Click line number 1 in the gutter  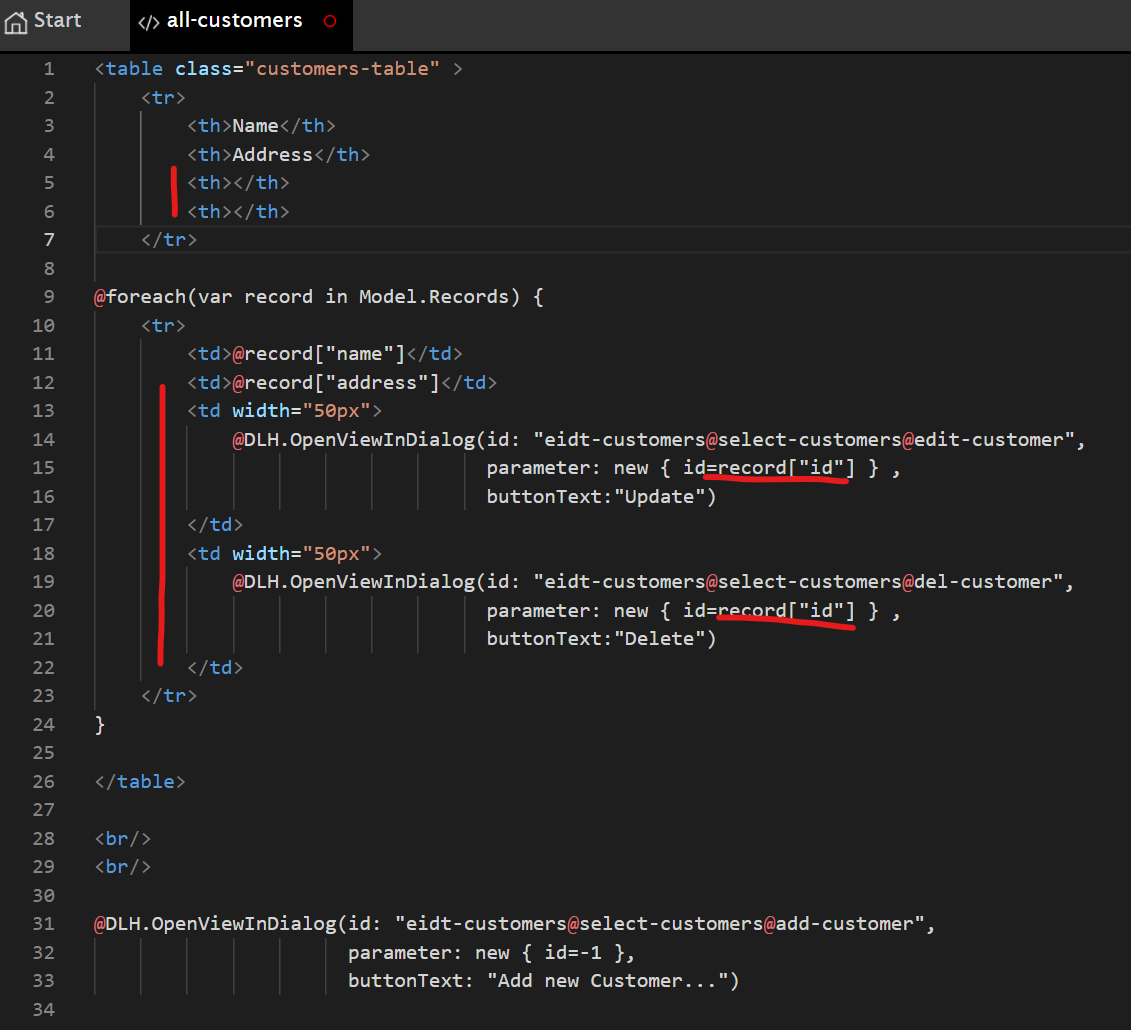[x=49, y=69]
